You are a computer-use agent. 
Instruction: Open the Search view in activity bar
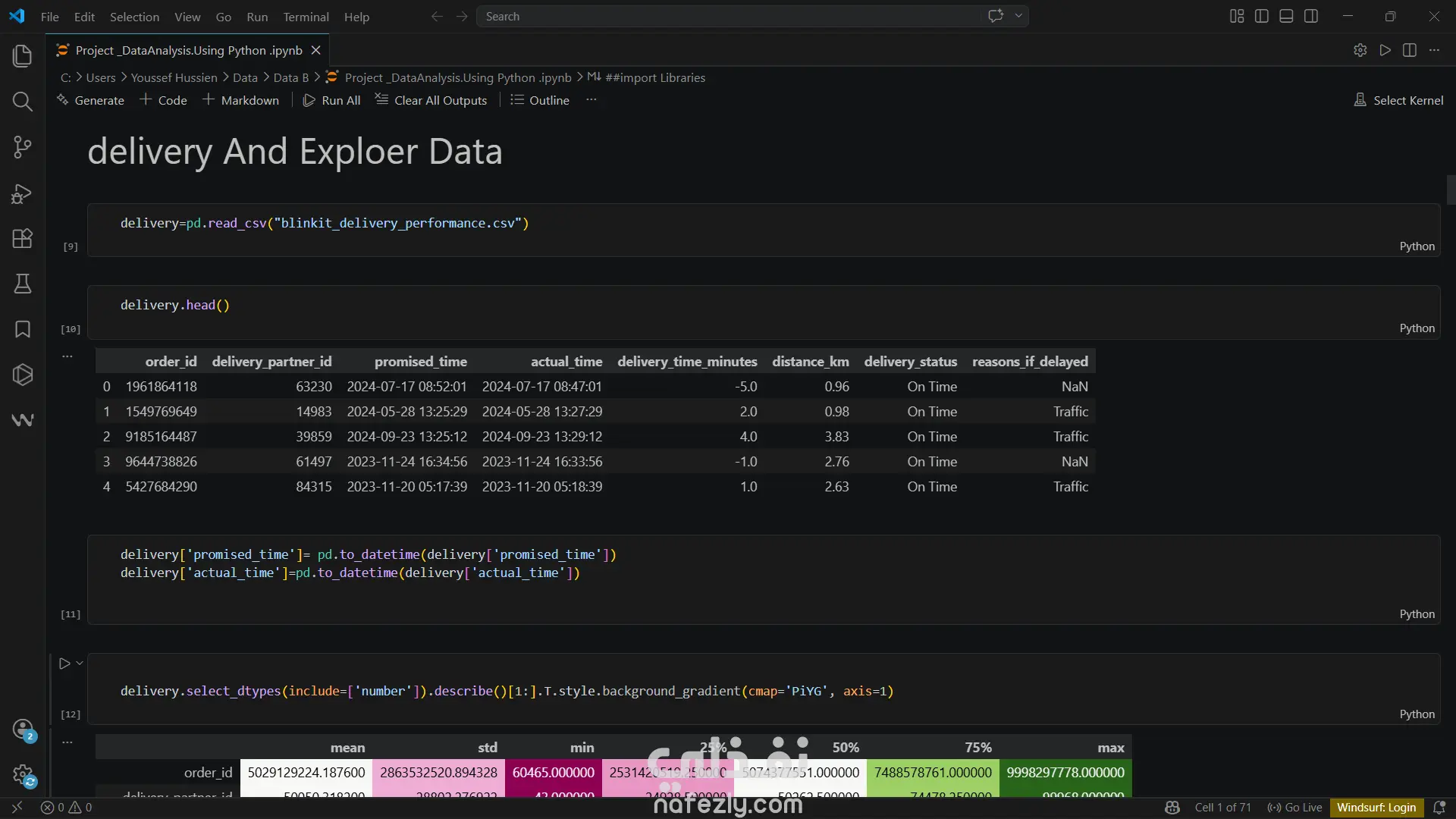pyautogui.click(x=23, y=102)
